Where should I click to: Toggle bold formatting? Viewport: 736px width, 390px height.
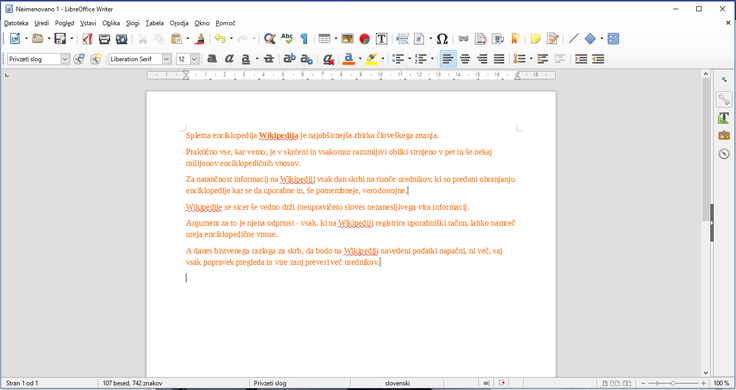point(212,59)
